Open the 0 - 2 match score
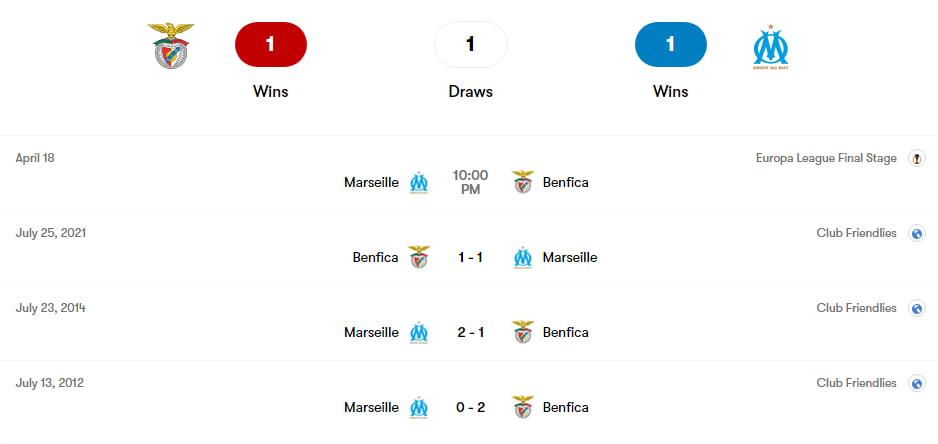Viewport: 938px width, 444px height. [470, 407]
